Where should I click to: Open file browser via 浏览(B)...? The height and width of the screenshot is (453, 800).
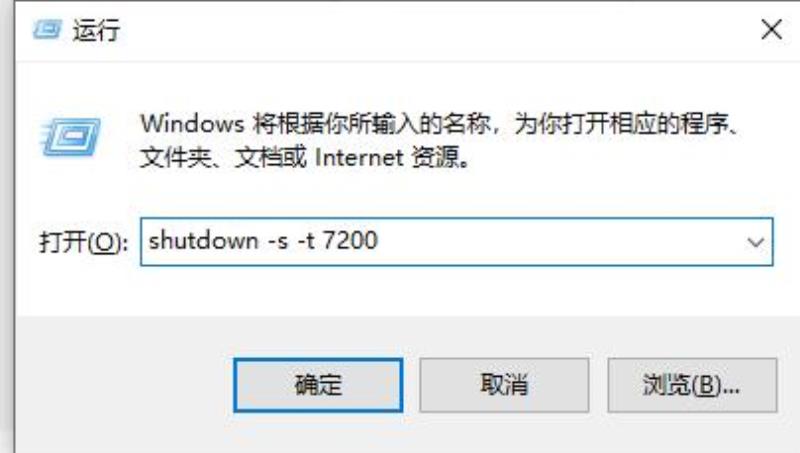pyautogui.click(x=692, y=385)
